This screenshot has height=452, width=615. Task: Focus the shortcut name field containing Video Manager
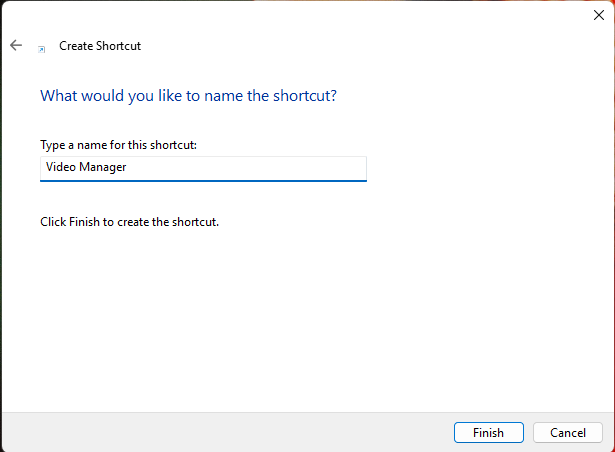203,169
